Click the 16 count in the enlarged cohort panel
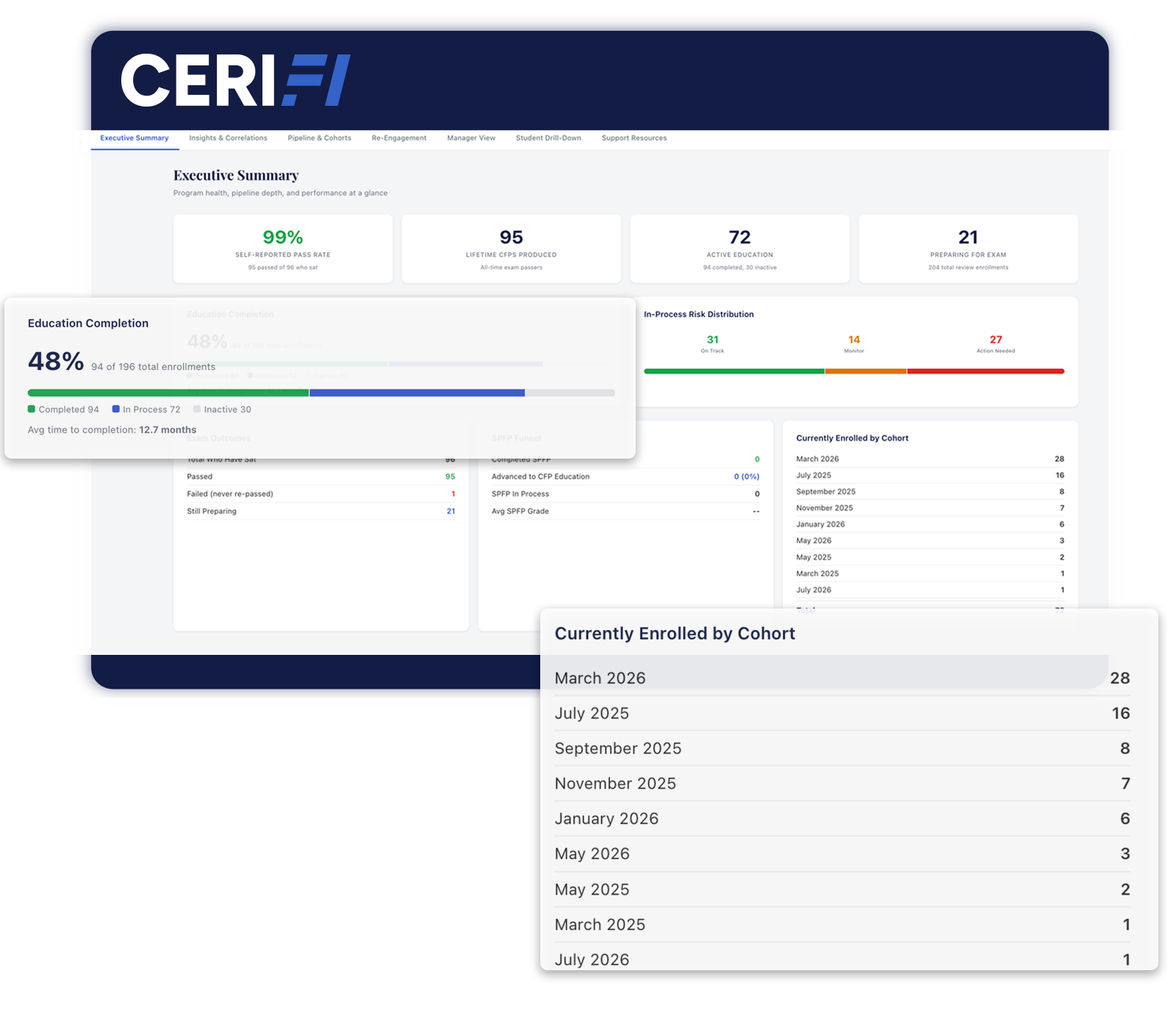 tap(1121, 714)
